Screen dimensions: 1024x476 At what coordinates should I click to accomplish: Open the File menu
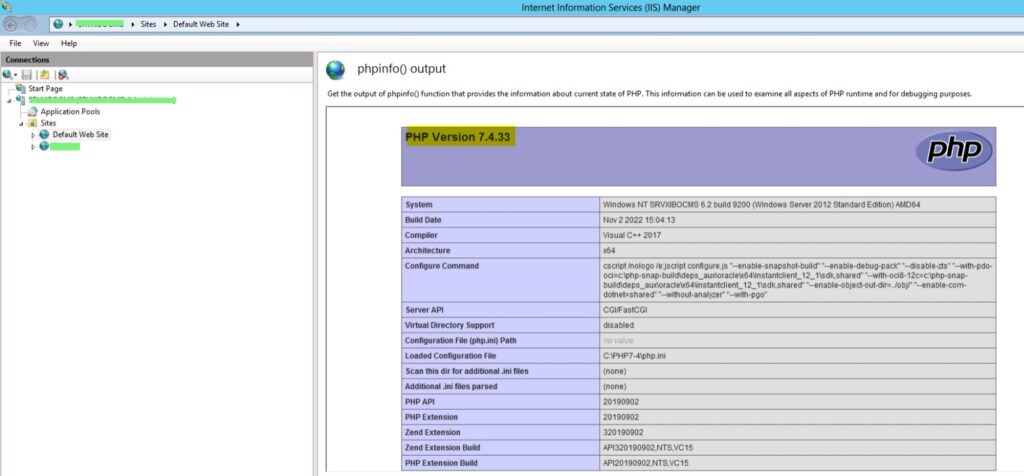coord(15,43)
